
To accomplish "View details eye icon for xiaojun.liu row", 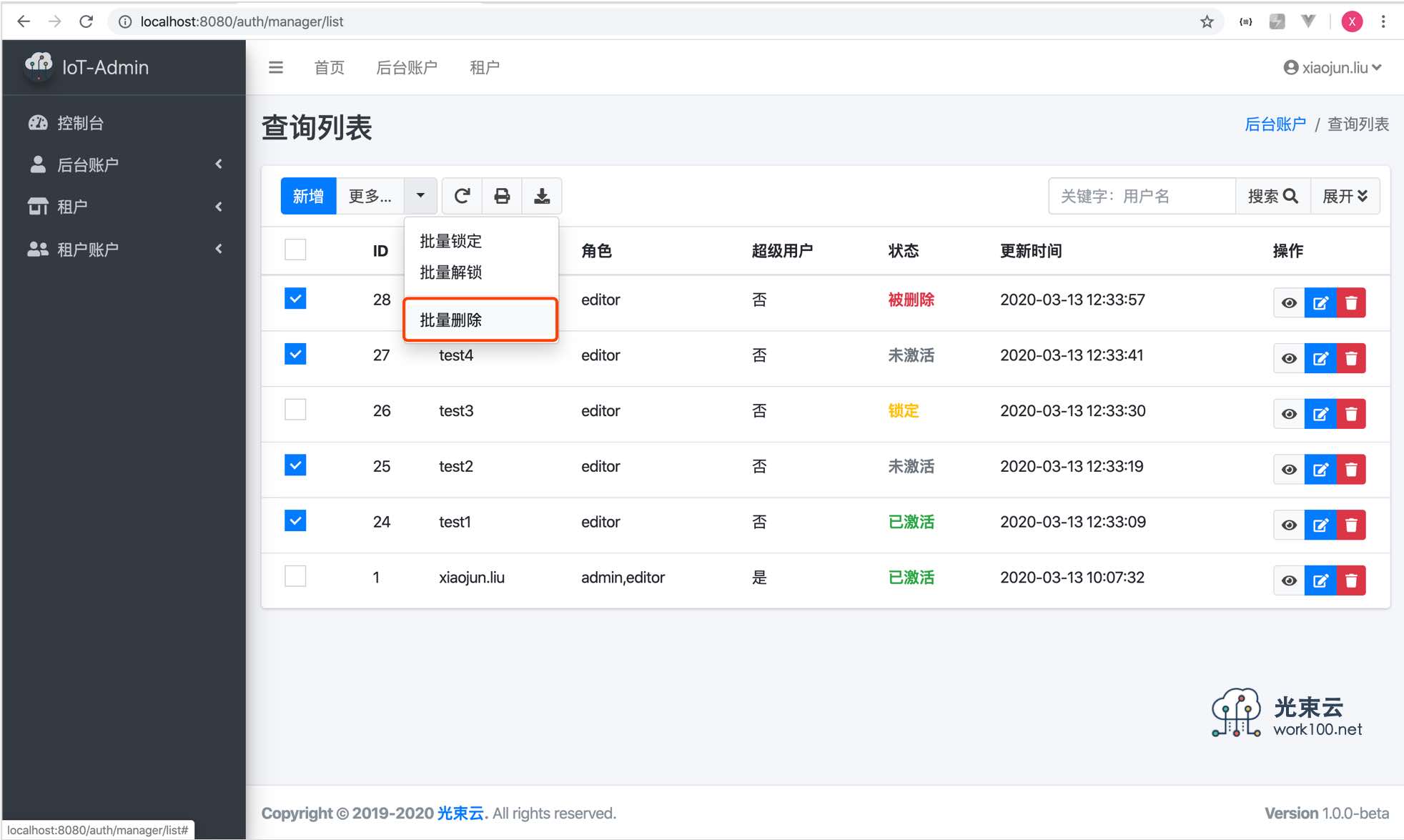I will coord(1288,580).
